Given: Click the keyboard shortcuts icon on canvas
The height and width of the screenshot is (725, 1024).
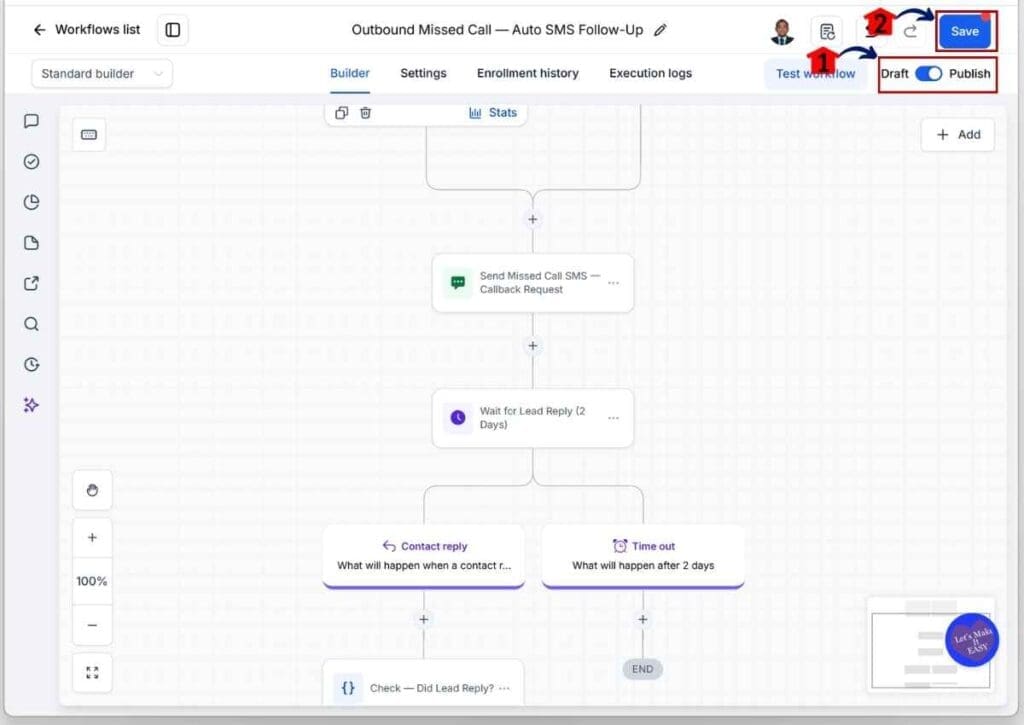Looking at the screenshot, I should pos(89,135).
